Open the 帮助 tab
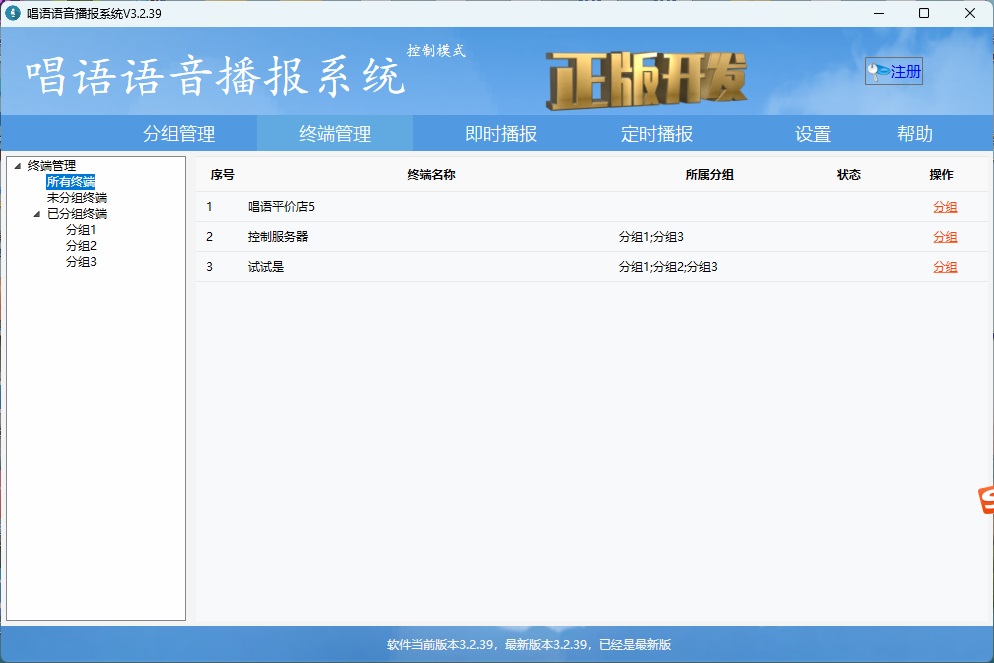 tap(916, 132)
